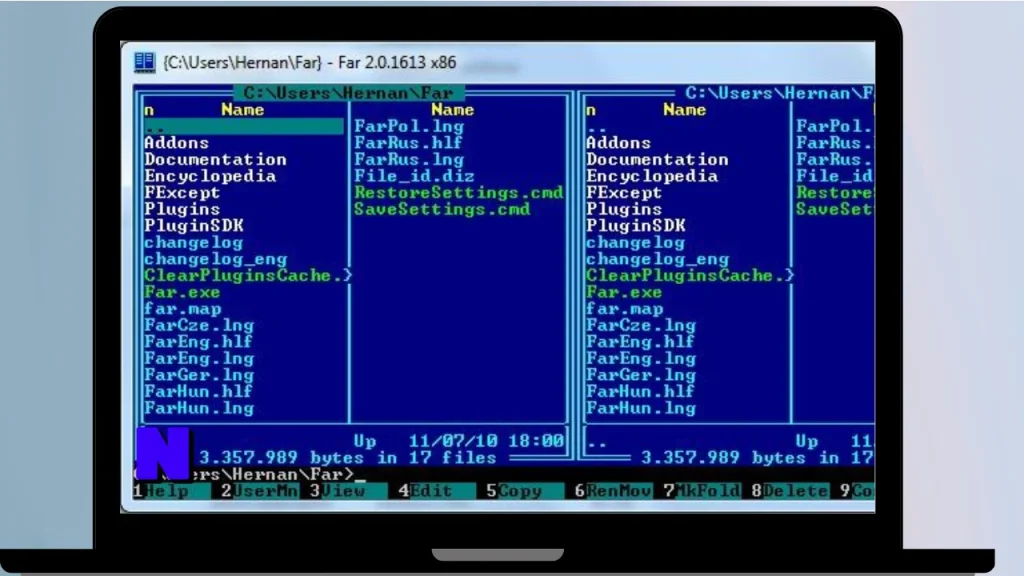
Task: Select FarGer.lng in the left panel
Action: click(199, 375)
